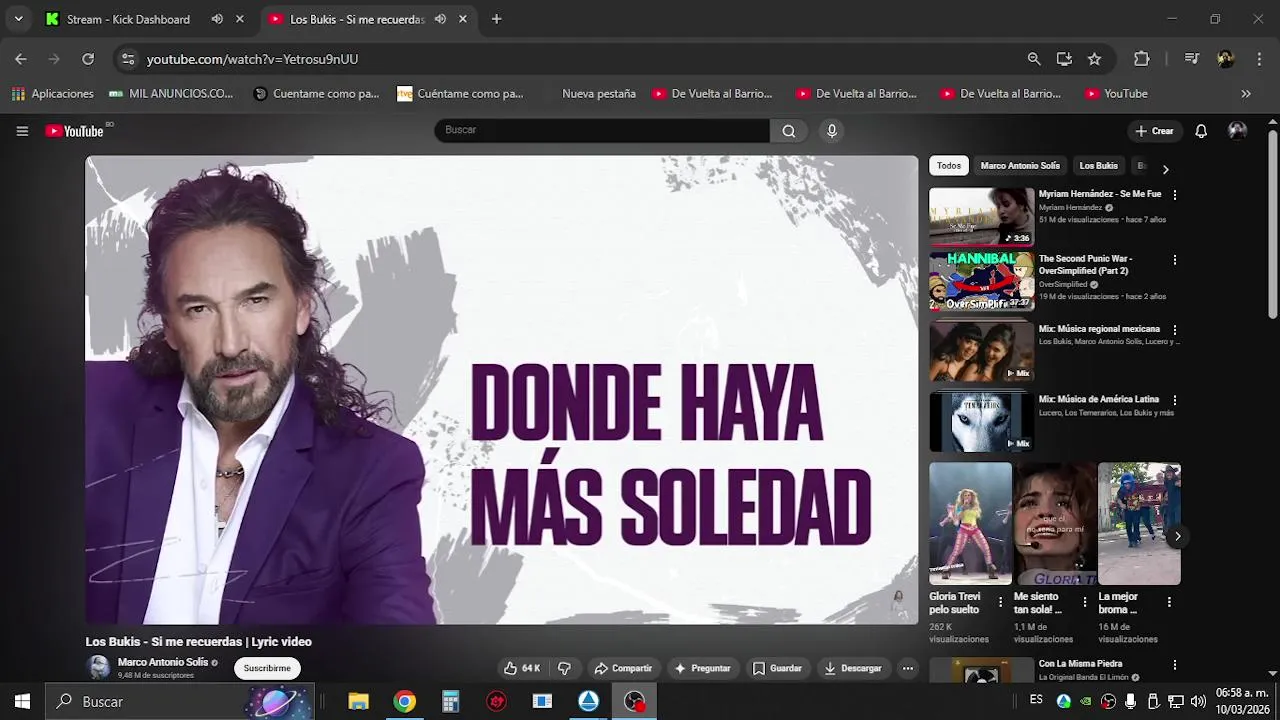The height and width of the screenshot is (720, 1280).
Task: Open a new browser tab with plus
Action: [496, 19]
